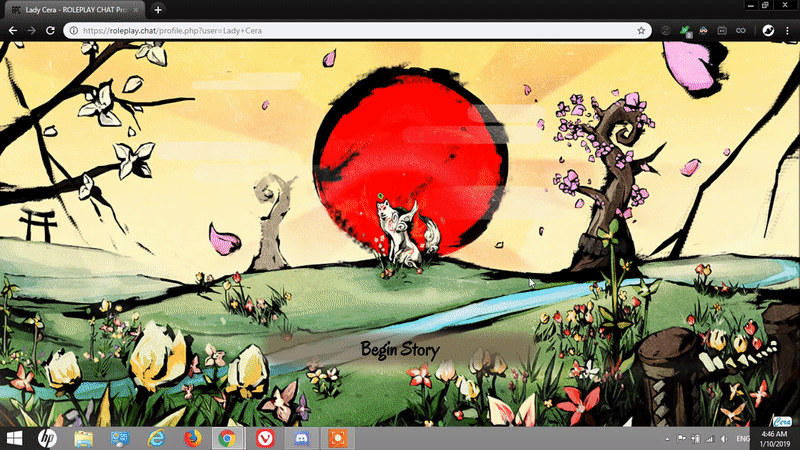The width and height of the screenshot is (800, 450).
Task: Show hidden system tray icons
Action: [x=667, y=439]
